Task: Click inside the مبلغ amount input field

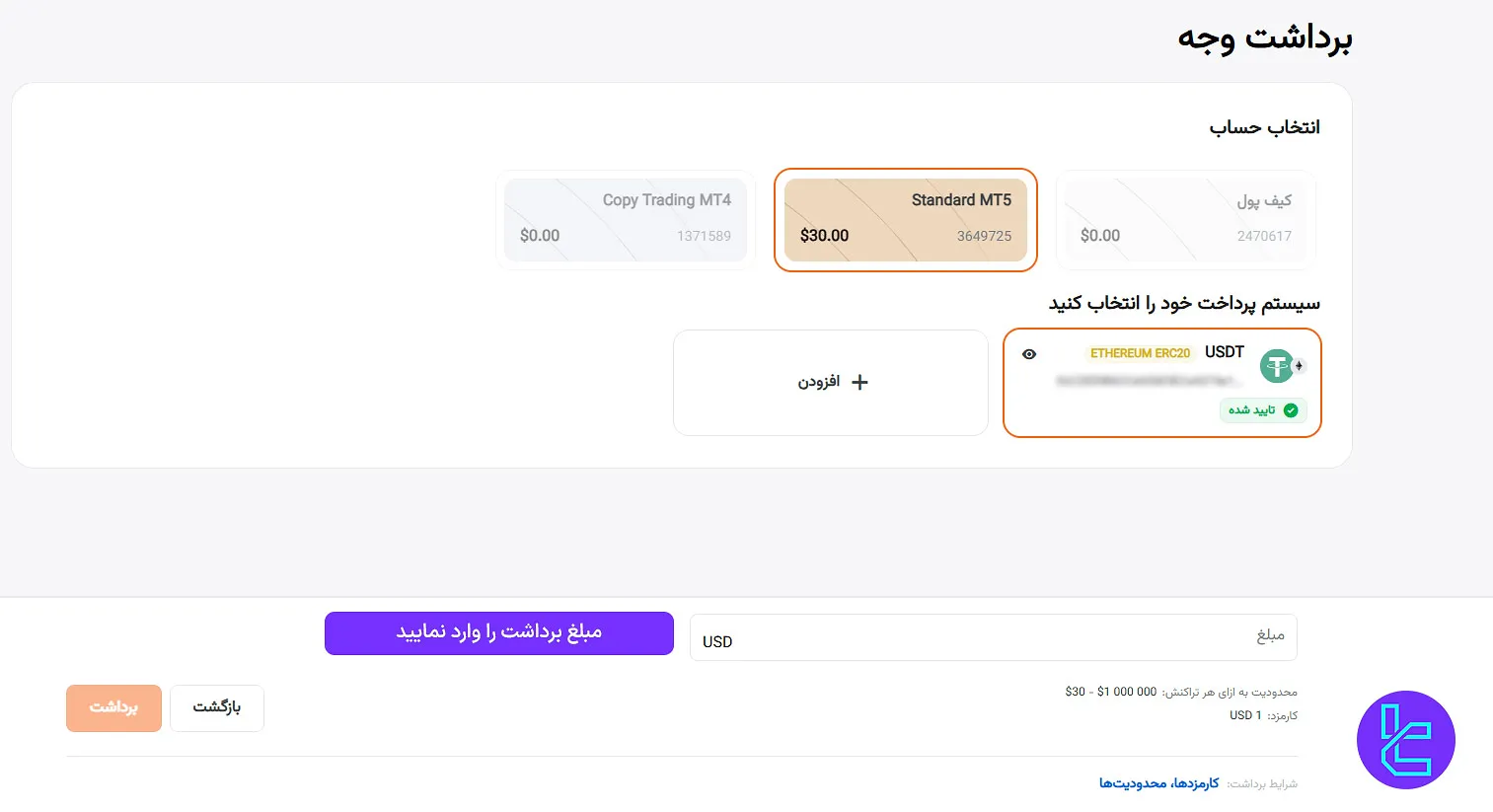Action: point(987,637)
